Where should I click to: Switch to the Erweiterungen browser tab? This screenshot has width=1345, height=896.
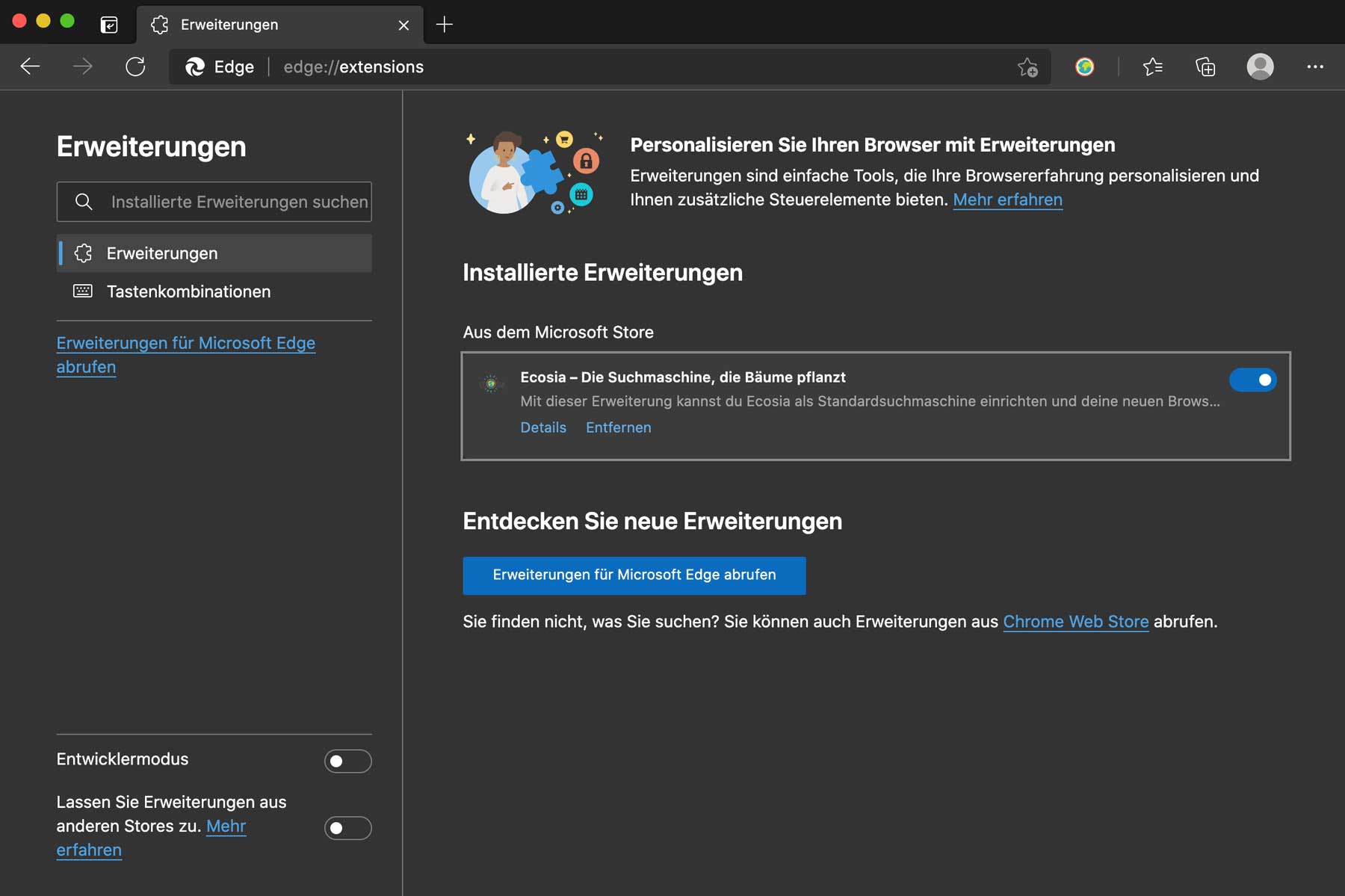click(x=280, y=25)
